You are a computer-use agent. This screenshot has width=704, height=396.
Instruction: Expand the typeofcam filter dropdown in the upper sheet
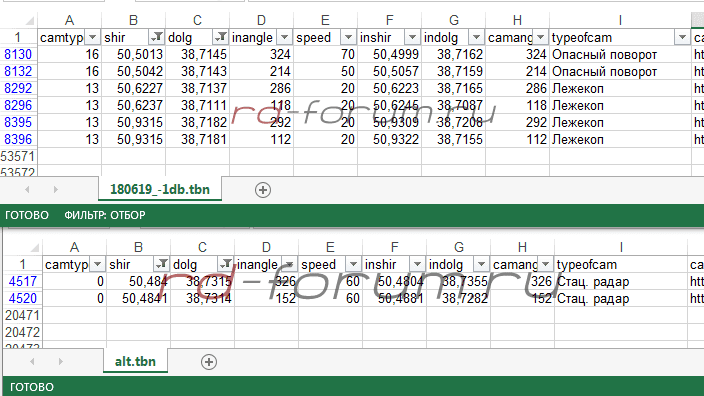(x=682, y=37)
